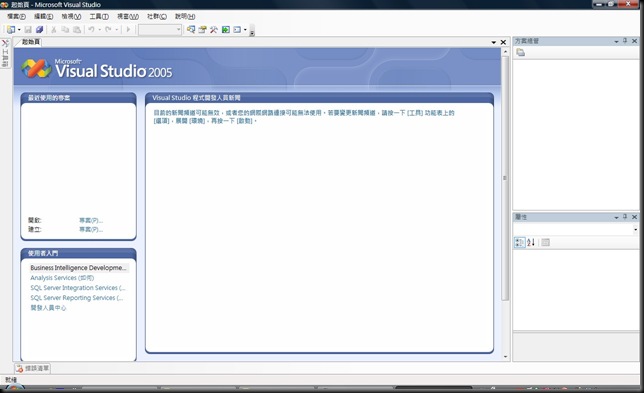This screenshot has width=644, height=393.
Task: Toggle Properties panel auto-hide pin
Action: (x=625, y=217)
